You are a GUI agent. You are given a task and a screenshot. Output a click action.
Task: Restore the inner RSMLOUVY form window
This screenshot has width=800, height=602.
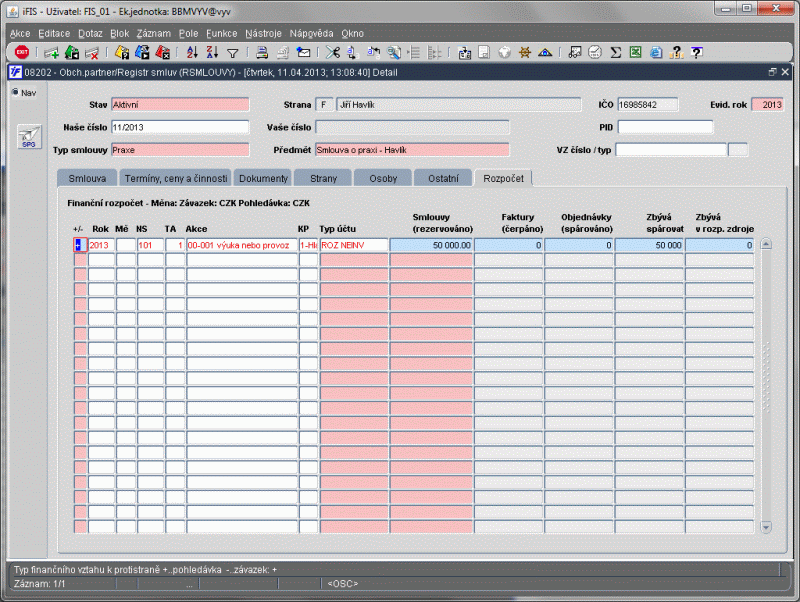(772, 72)
